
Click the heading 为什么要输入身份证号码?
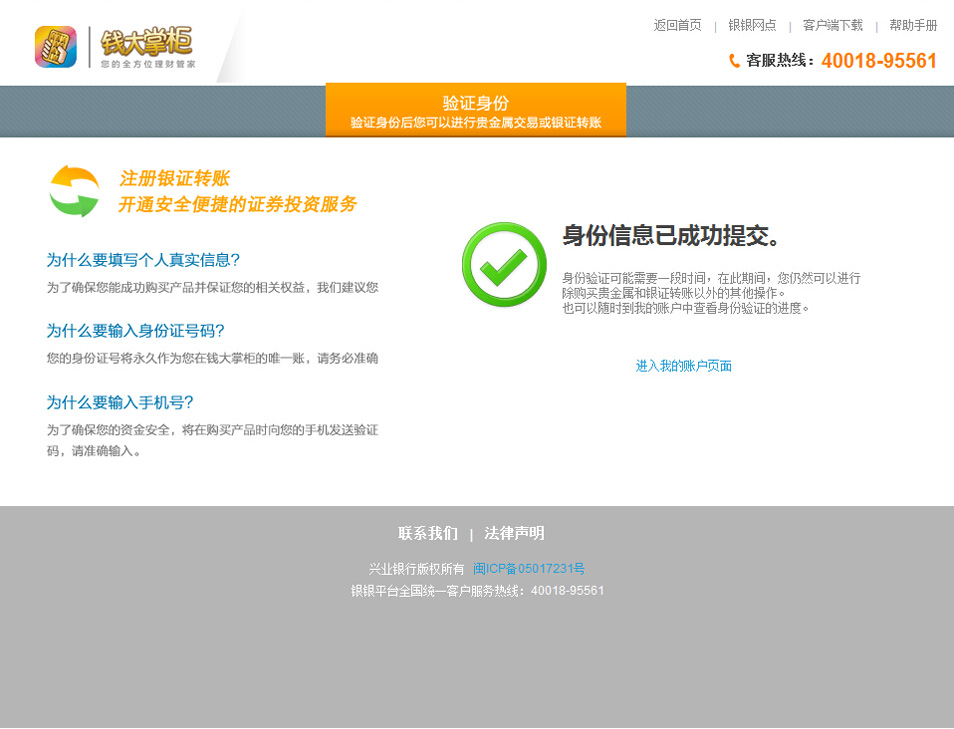(135, 331)
